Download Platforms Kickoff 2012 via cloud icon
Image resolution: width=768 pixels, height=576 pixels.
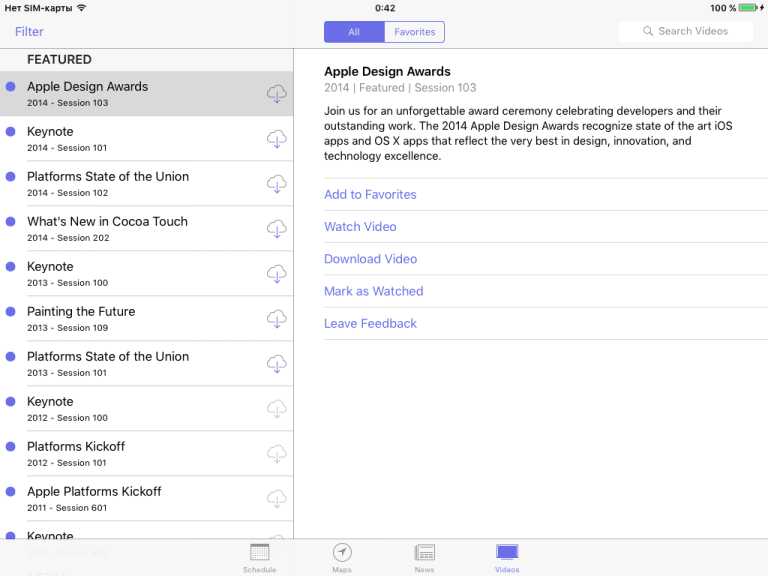[x=277, y=454]
